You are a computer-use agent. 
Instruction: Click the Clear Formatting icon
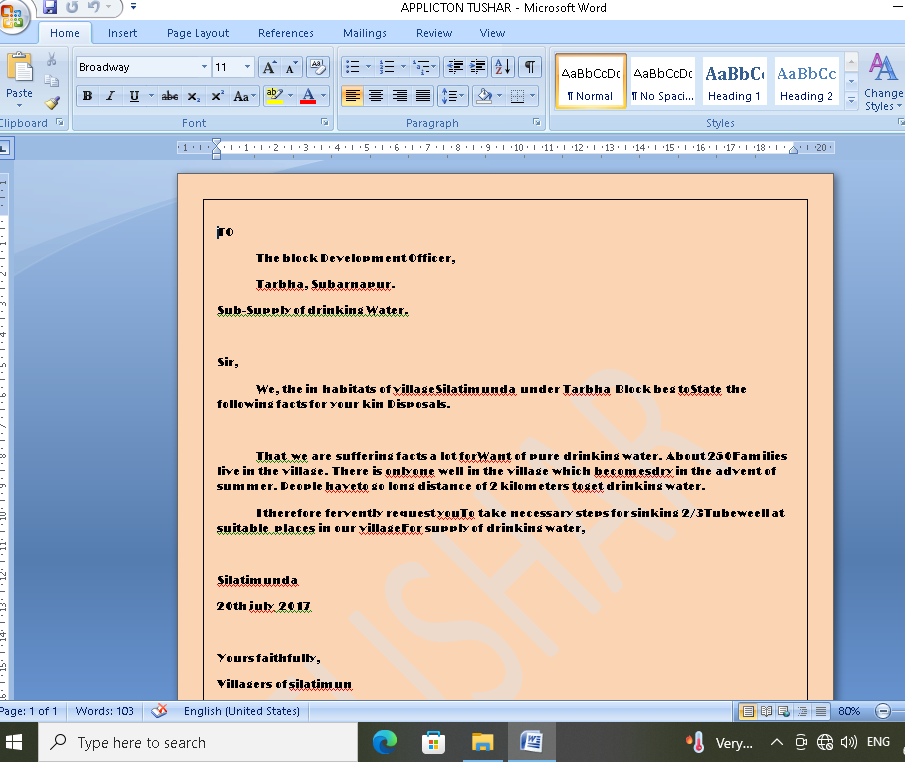[318, 67]
